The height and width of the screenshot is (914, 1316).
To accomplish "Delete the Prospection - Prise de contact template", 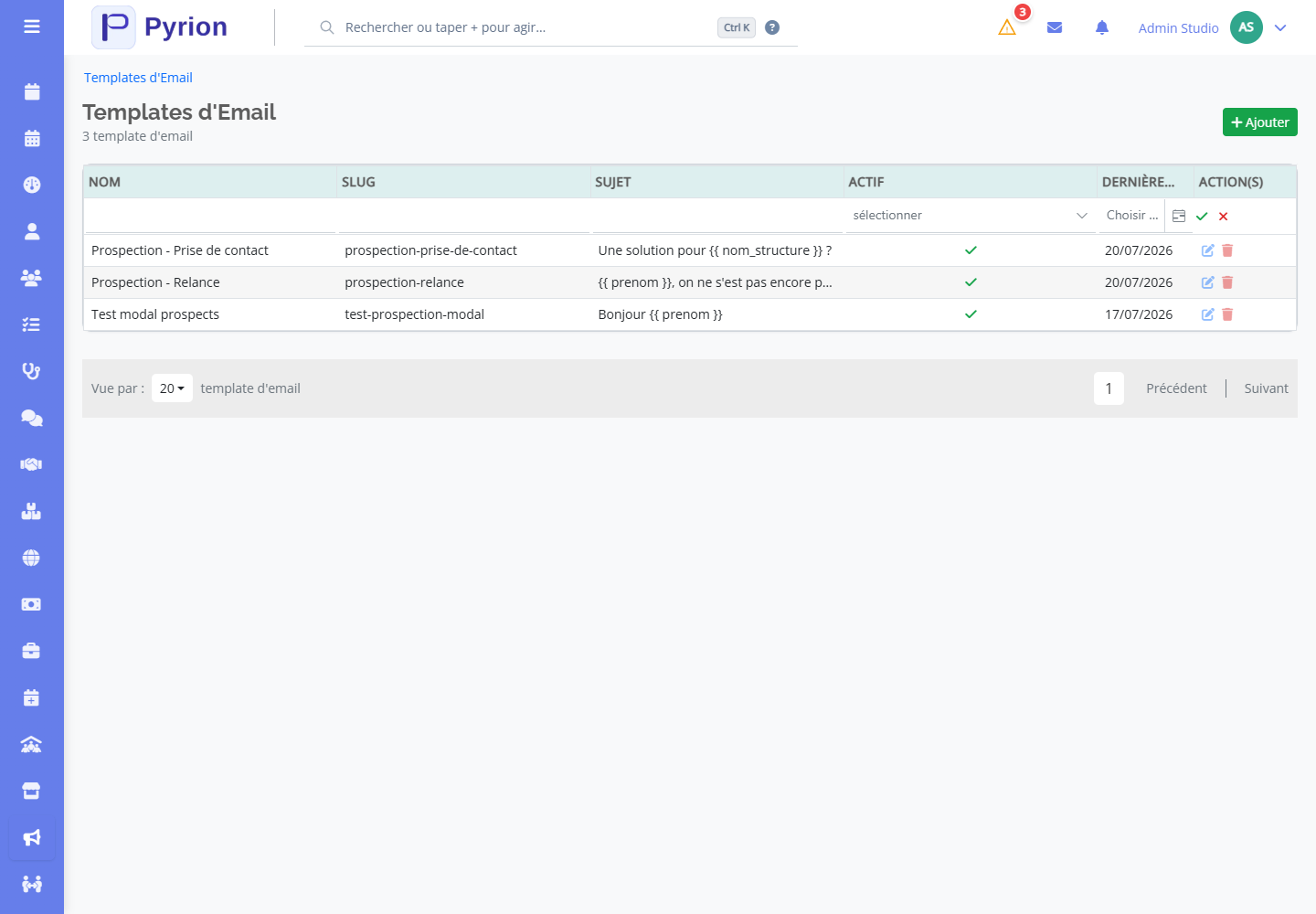I will click(x=1227, y=250).
